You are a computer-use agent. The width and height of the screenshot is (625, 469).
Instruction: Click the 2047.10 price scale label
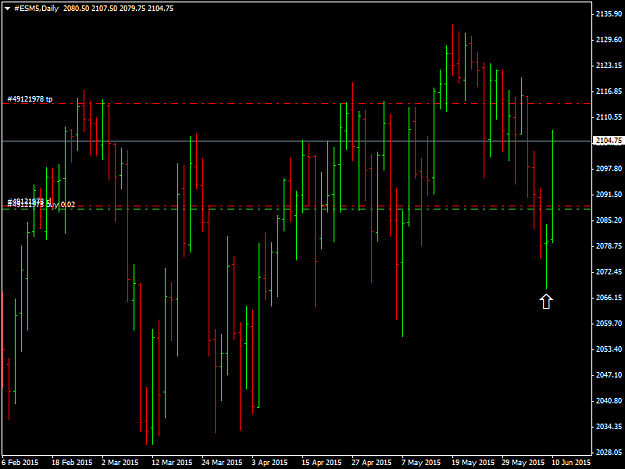[x=609, y=375]
